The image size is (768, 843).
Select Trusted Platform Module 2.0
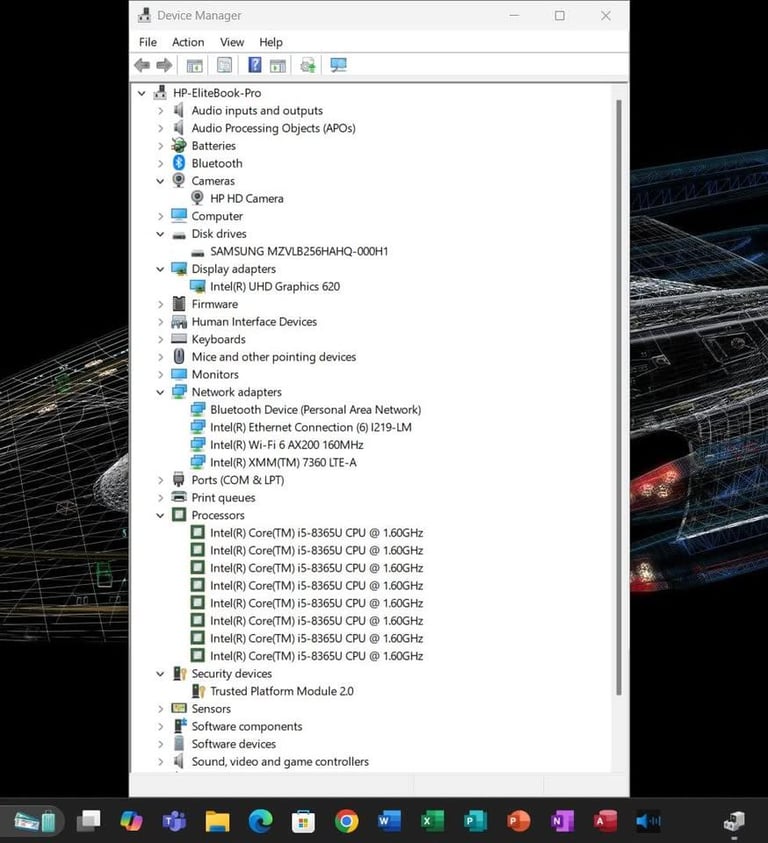coord(282,691)
